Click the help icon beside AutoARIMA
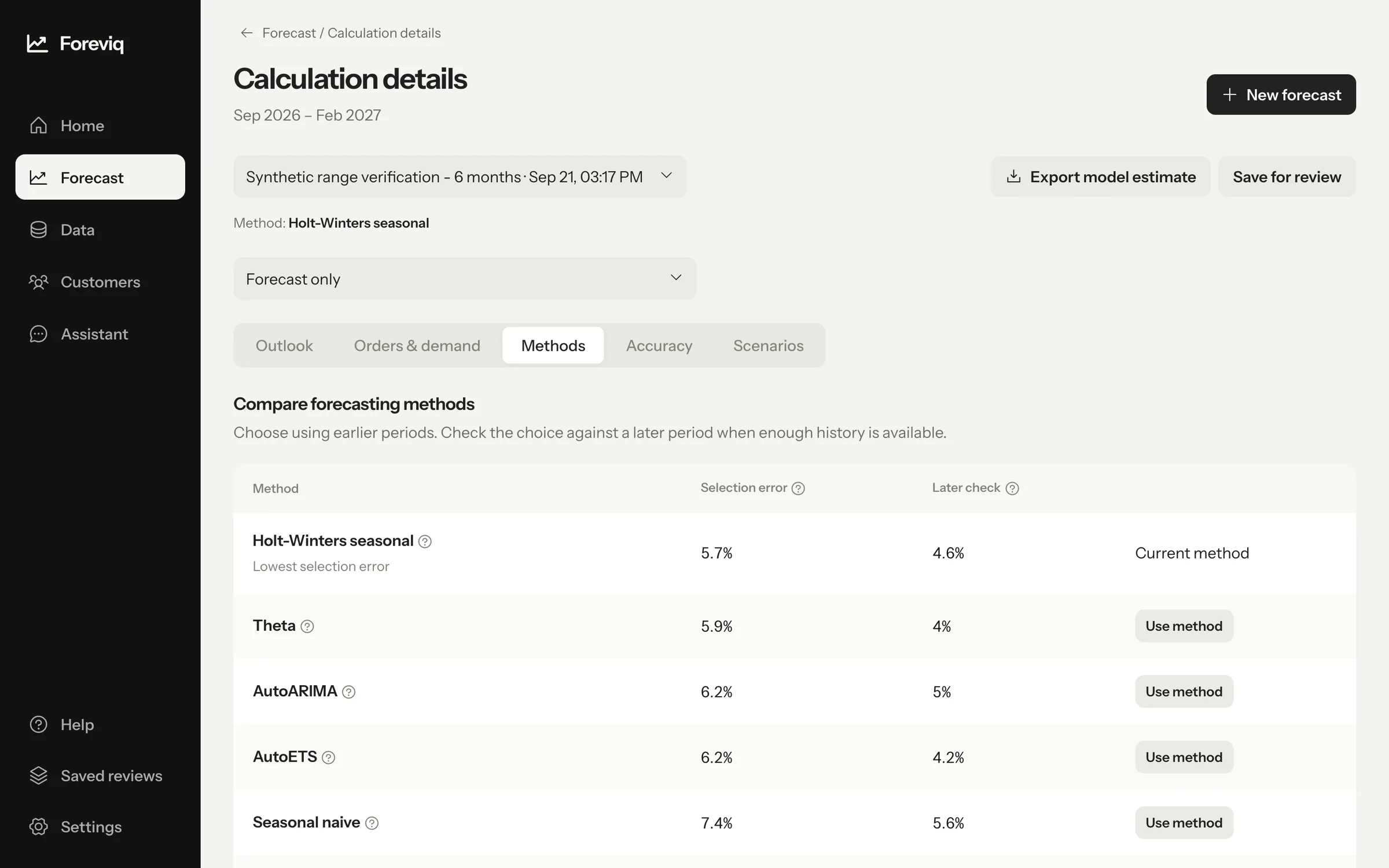 (x=348, y=692)
